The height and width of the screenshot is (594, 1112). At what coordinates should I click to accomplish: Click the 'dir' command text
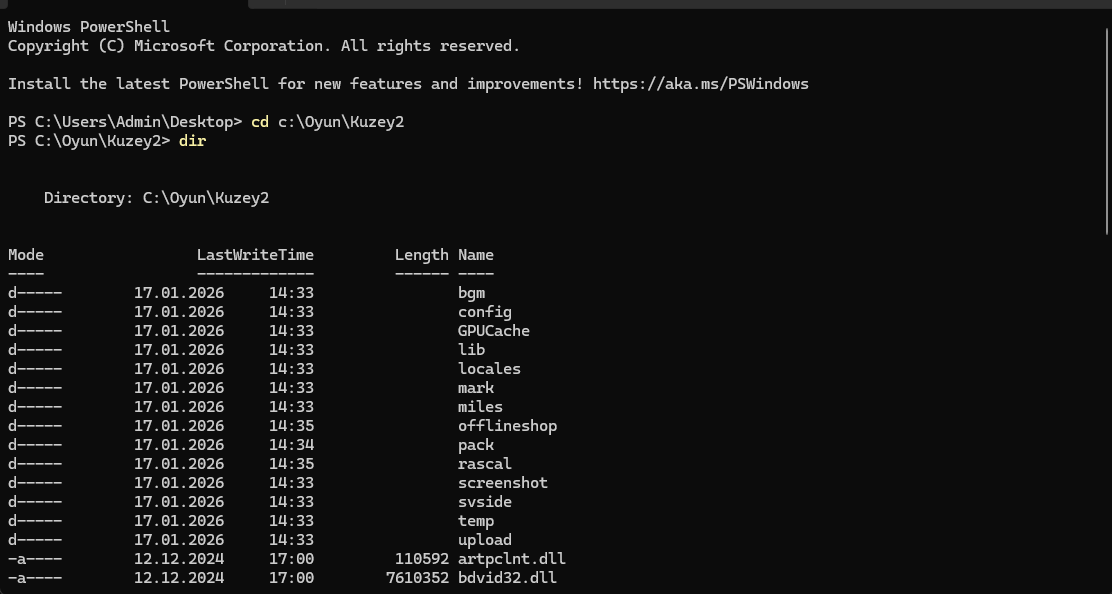click(192, 141)
